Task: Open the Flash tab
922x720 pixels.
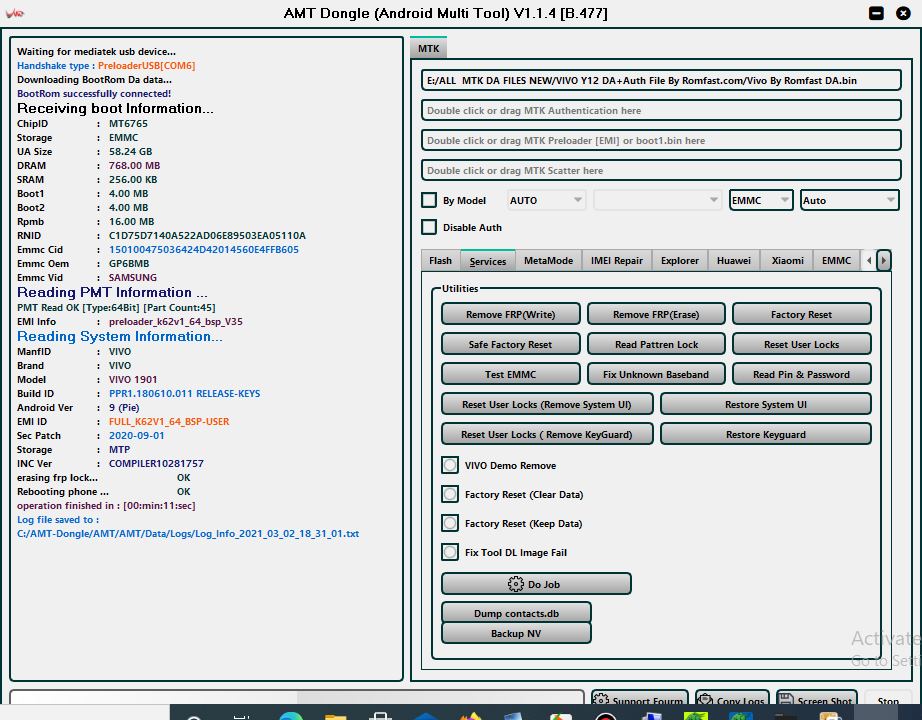Action: click(440, 261)
